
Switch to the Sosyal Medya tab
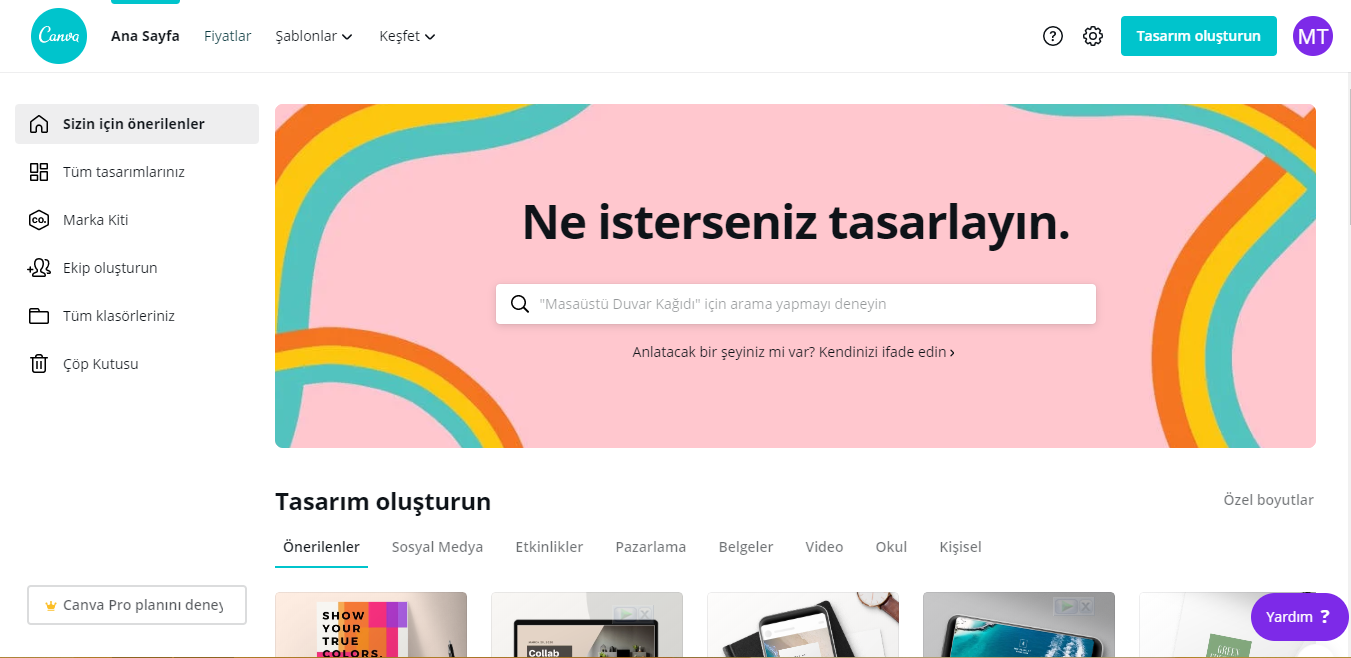click(437, 547)
